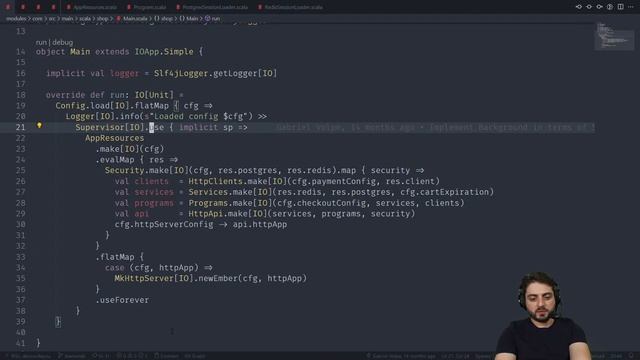Open the editor More Actions ellipsis menu
Image resolution: width=640 pixels, height=360 pixels.
(631, 7)
